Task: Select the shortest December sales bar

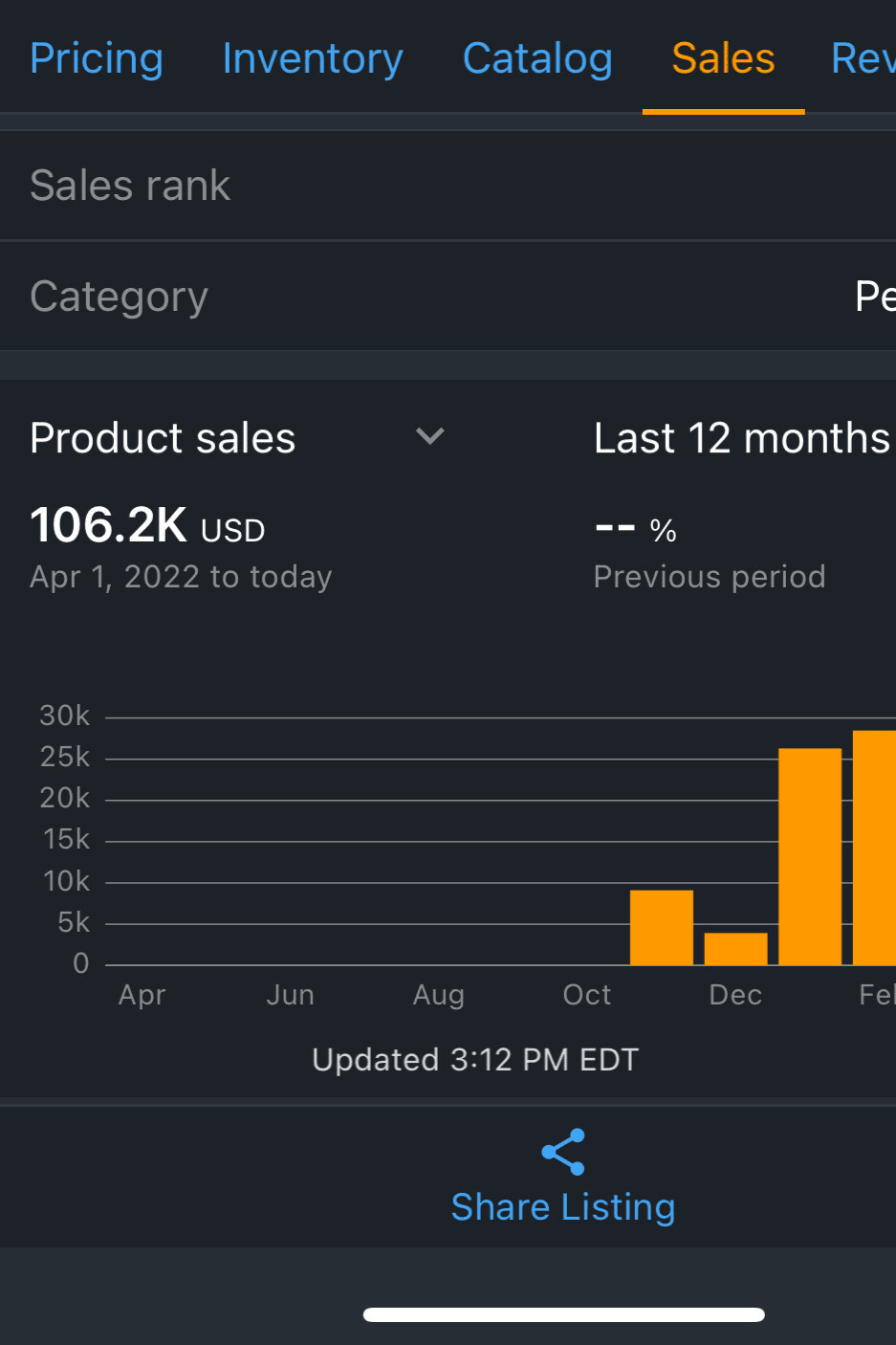Action: pyautogui.click(x=735, y=949)
